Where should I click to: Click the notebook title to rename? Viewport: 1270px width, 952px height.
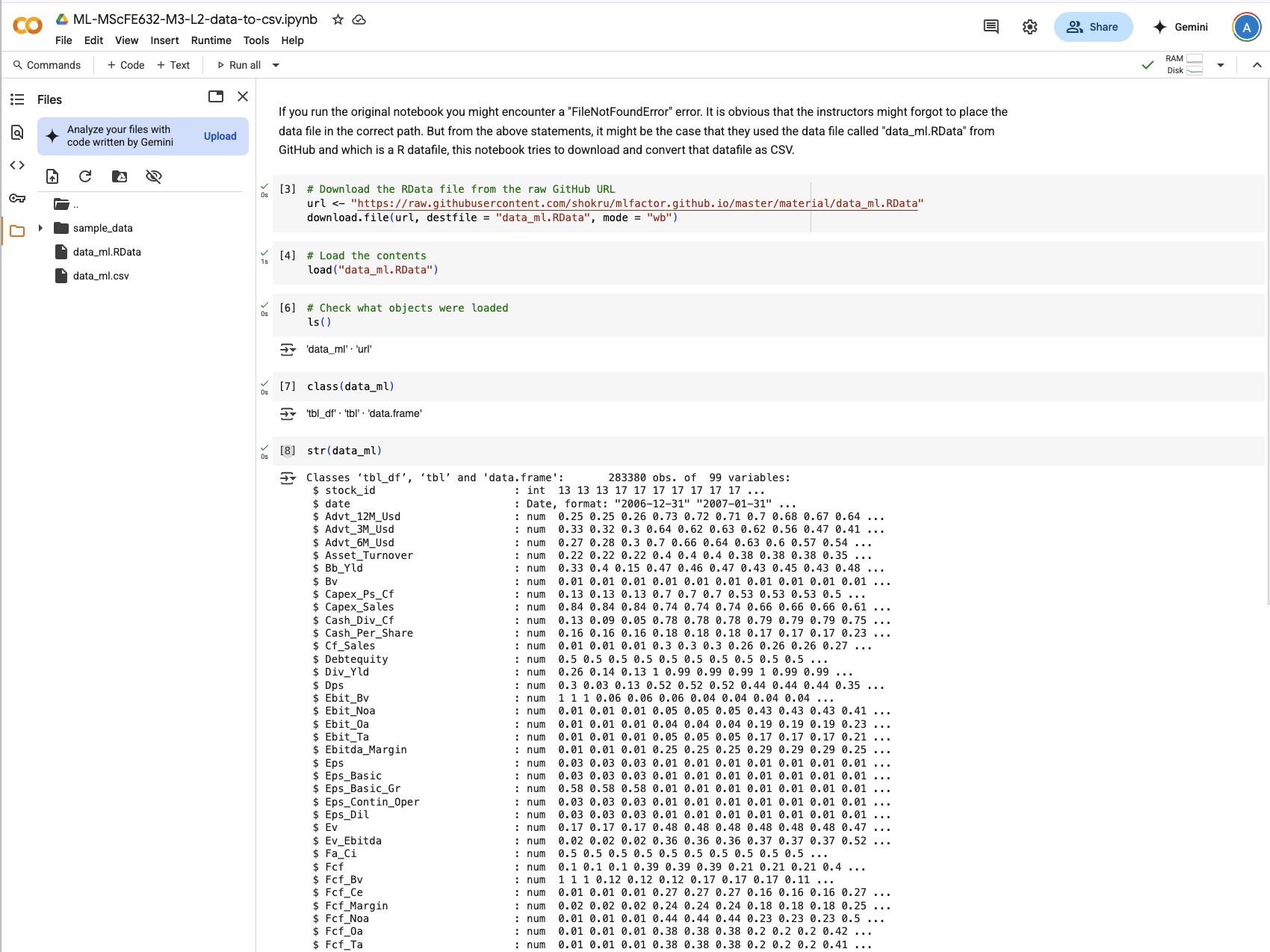pyautogui.click(x=195, y=19)
